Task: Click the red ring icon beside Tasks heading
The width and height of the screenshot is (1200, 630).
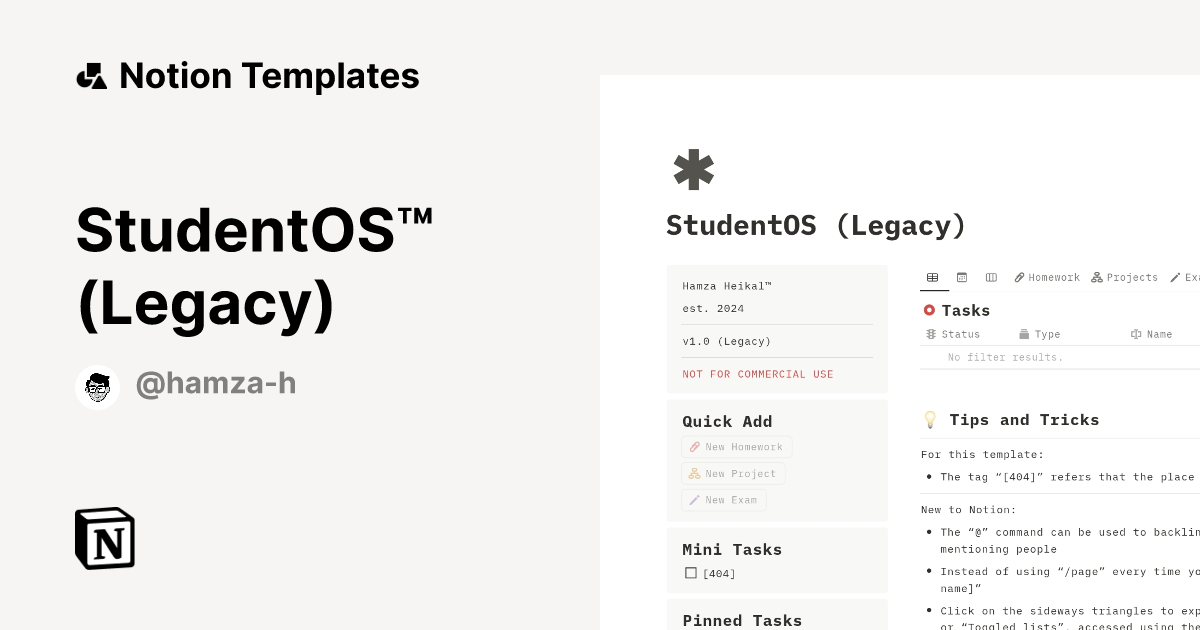Action: coord(931,310)
